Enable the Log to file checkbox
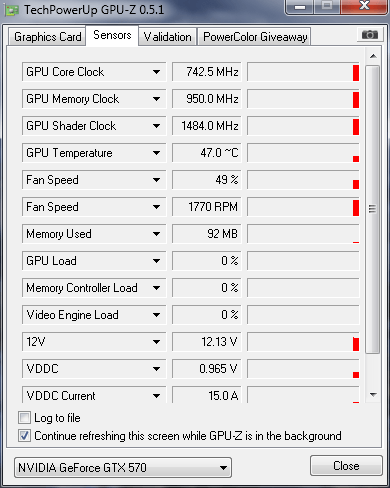 pyautogui.click(x=24, y=418)
